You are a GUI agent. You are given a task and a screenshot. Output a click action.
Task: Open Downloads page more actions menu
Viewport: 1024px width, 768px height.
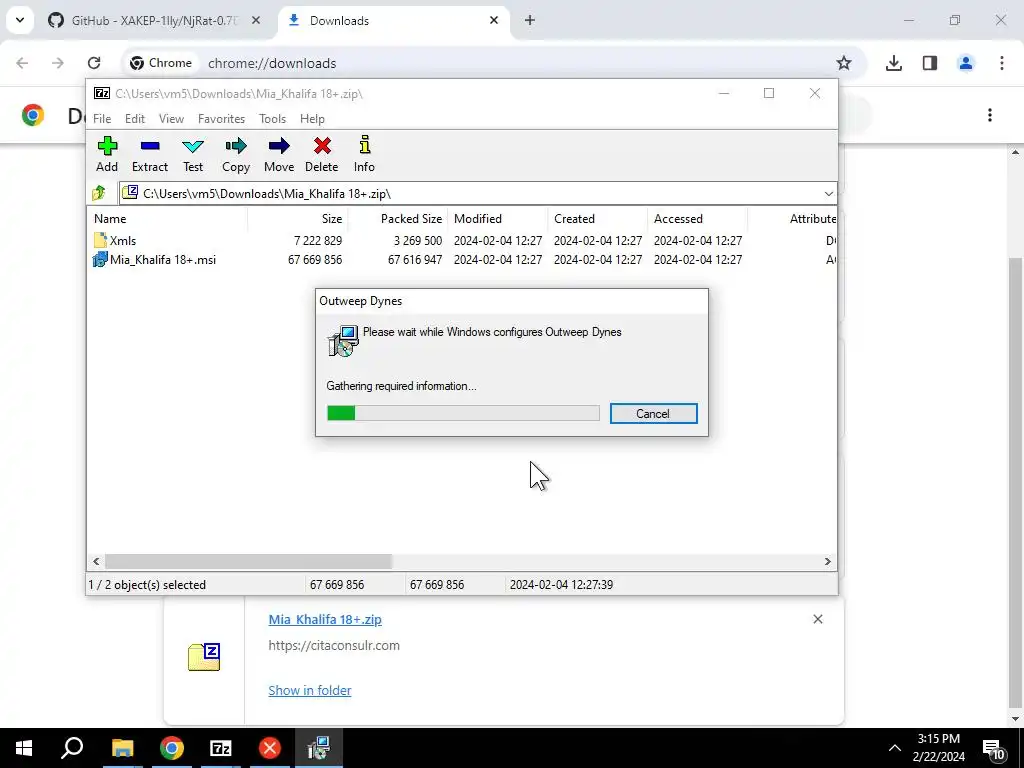(x=989, y=116)
